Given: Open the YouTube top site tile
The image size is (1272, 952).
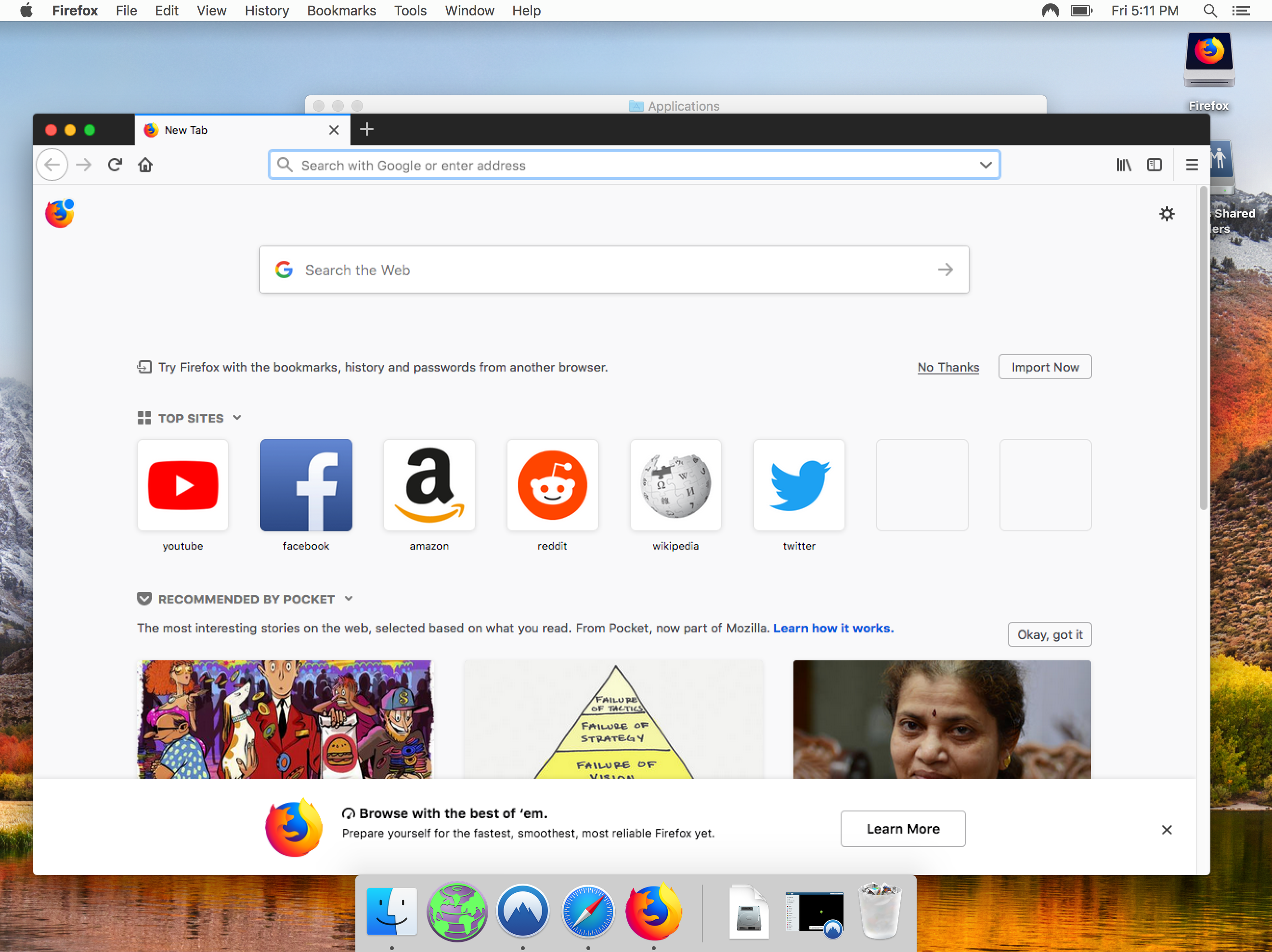Looking at the screenshot, I should [x=183, y=485].
